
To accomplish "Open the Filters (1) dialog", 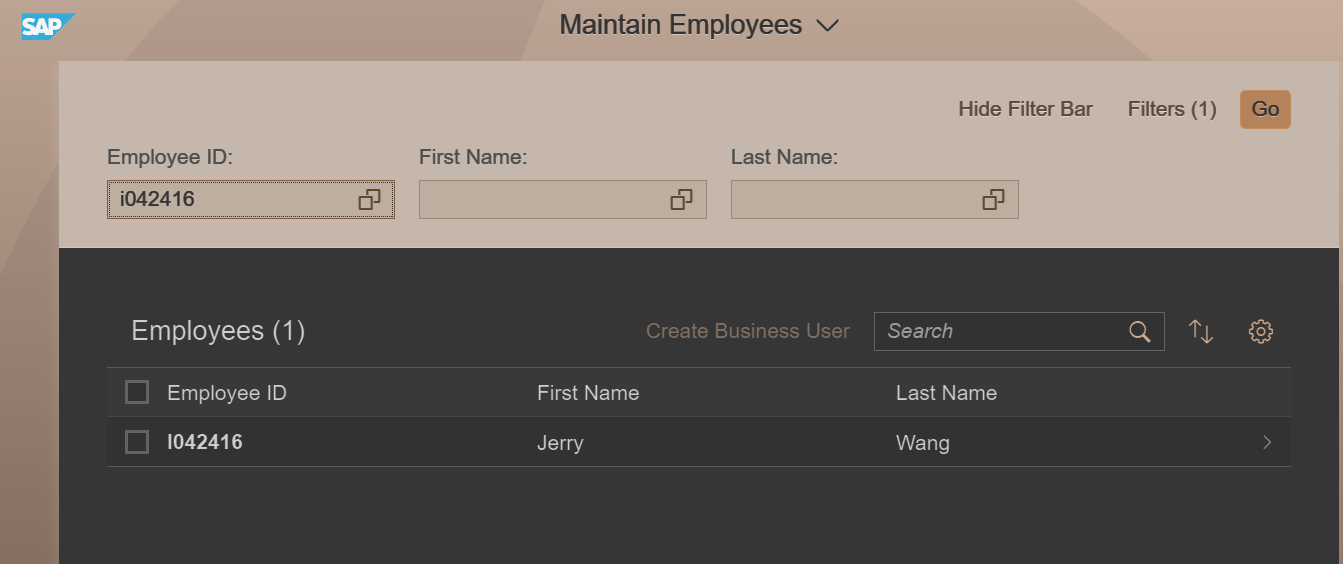I will [x=1172, y=109].
